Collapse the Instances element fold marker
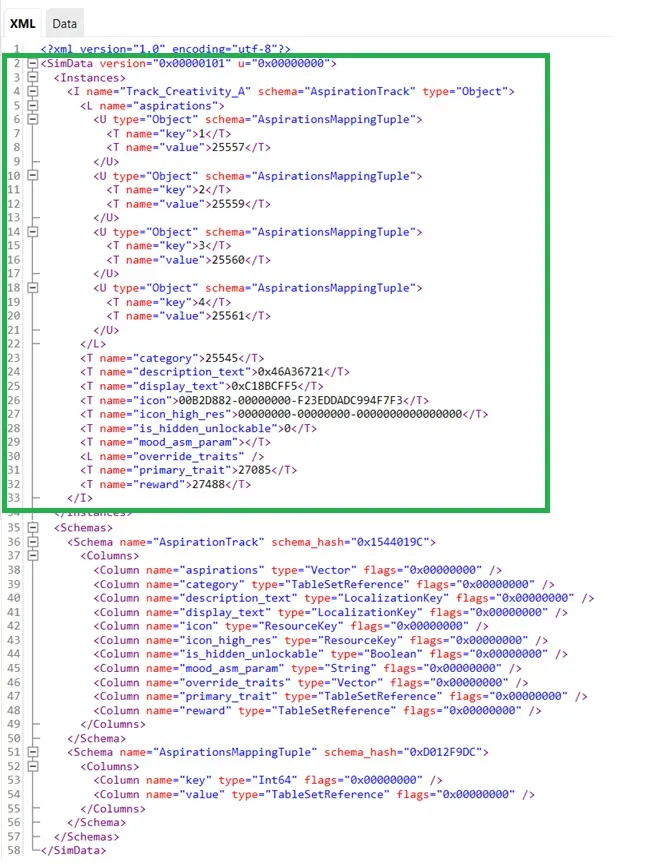Viewport: 670px width, 864px height. click(33, 77)
